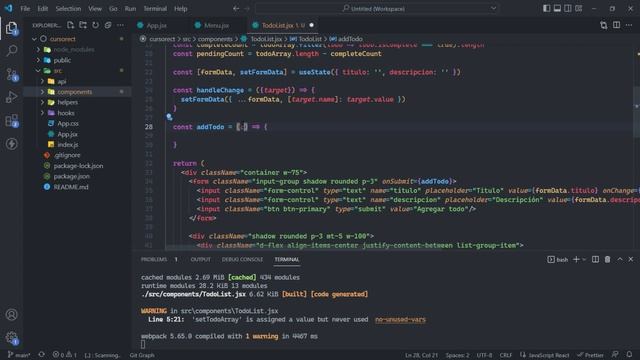The image size is (640, 360).
Task: Expand the public folder
Action: [38, 60]
